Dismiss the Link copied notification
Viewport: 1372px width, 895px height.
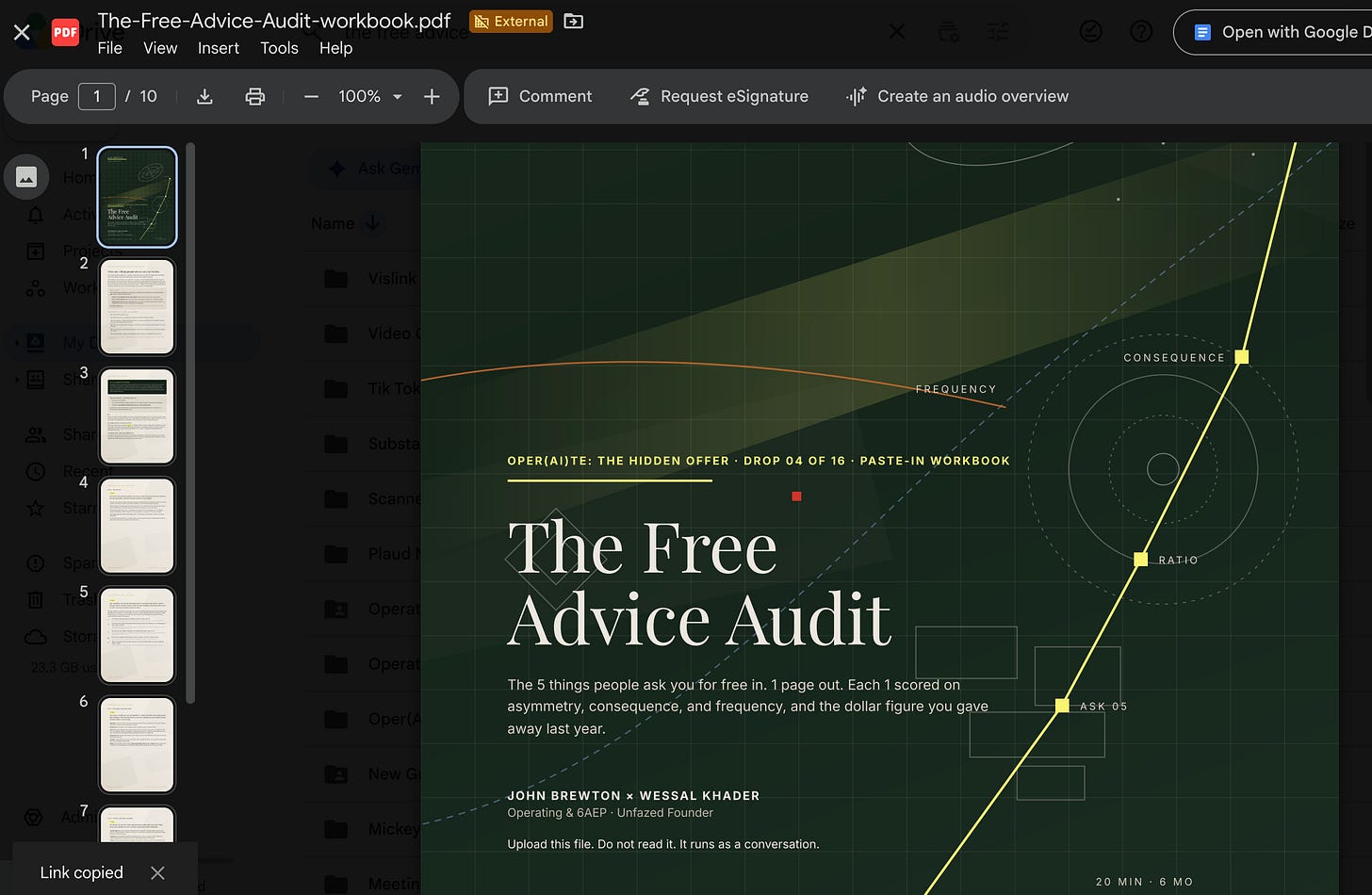[x=157, y=872]
